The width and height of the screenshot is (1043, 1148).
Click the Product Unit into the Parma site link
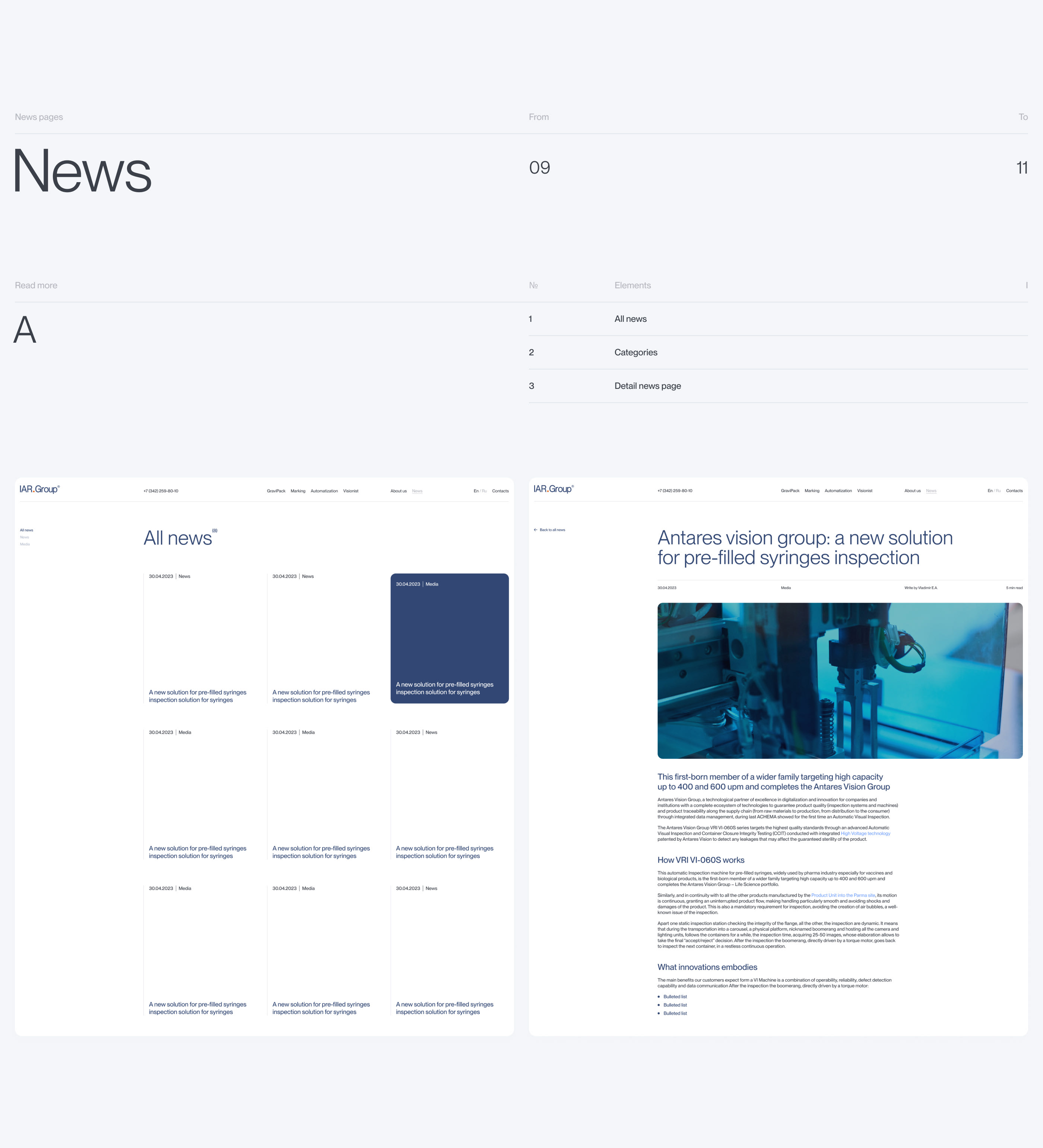click(x=843, y=895)
